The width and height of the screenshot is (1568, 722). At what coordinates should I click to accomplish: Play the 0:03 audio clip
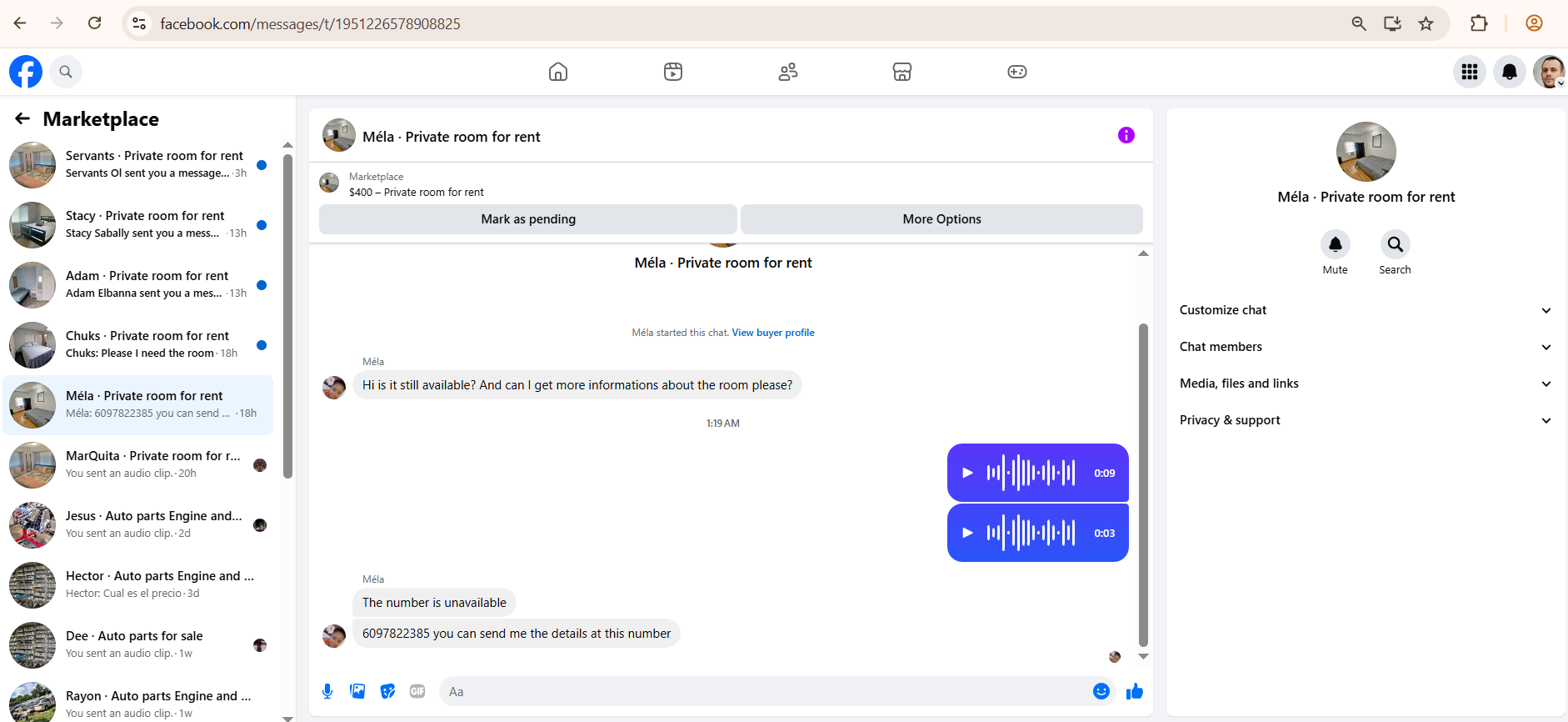(967, 533)
